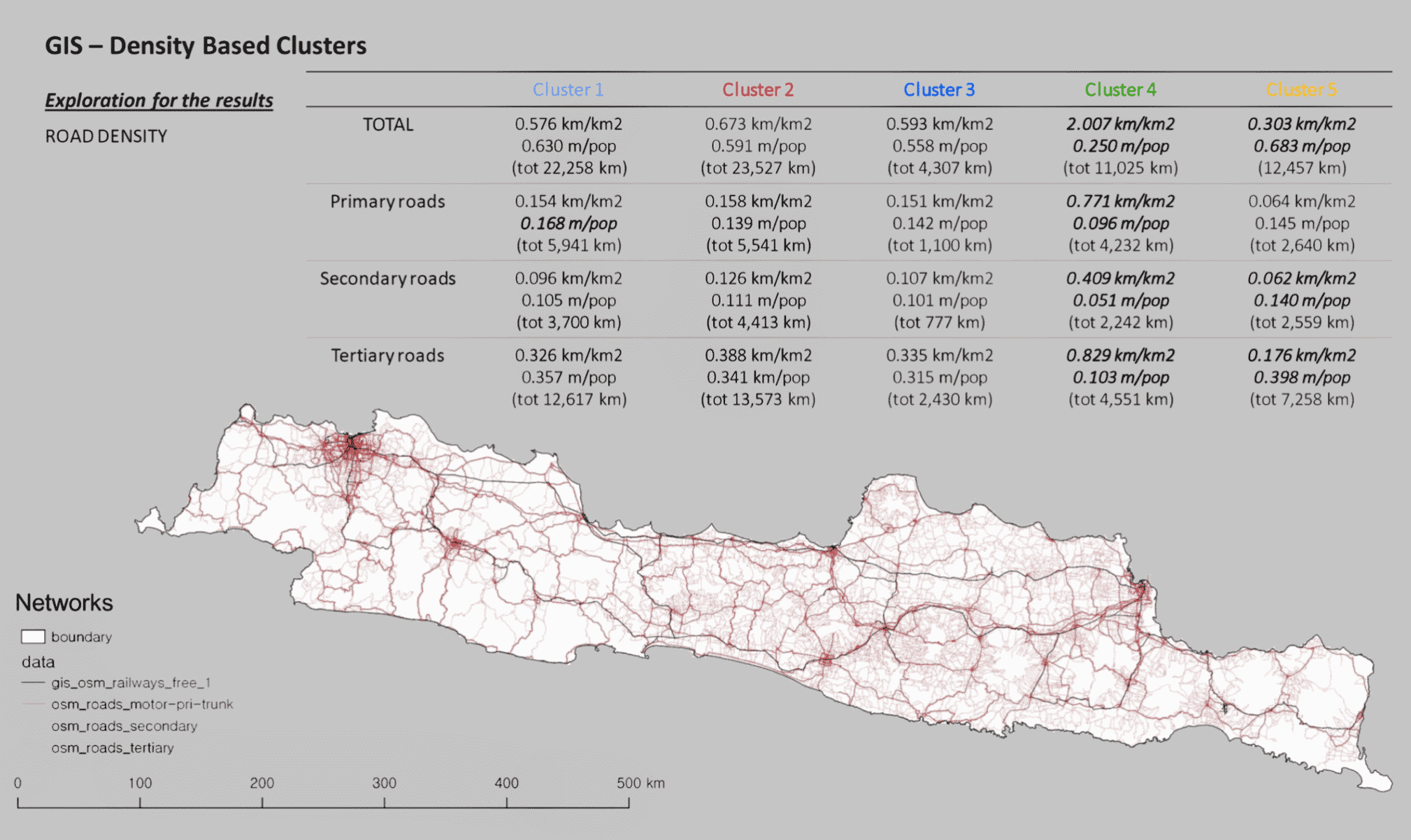The width and height of the screenshot is (1411, 840).
Task: Click the 'ROAD DENSITY' label
Action: (106, 136)
